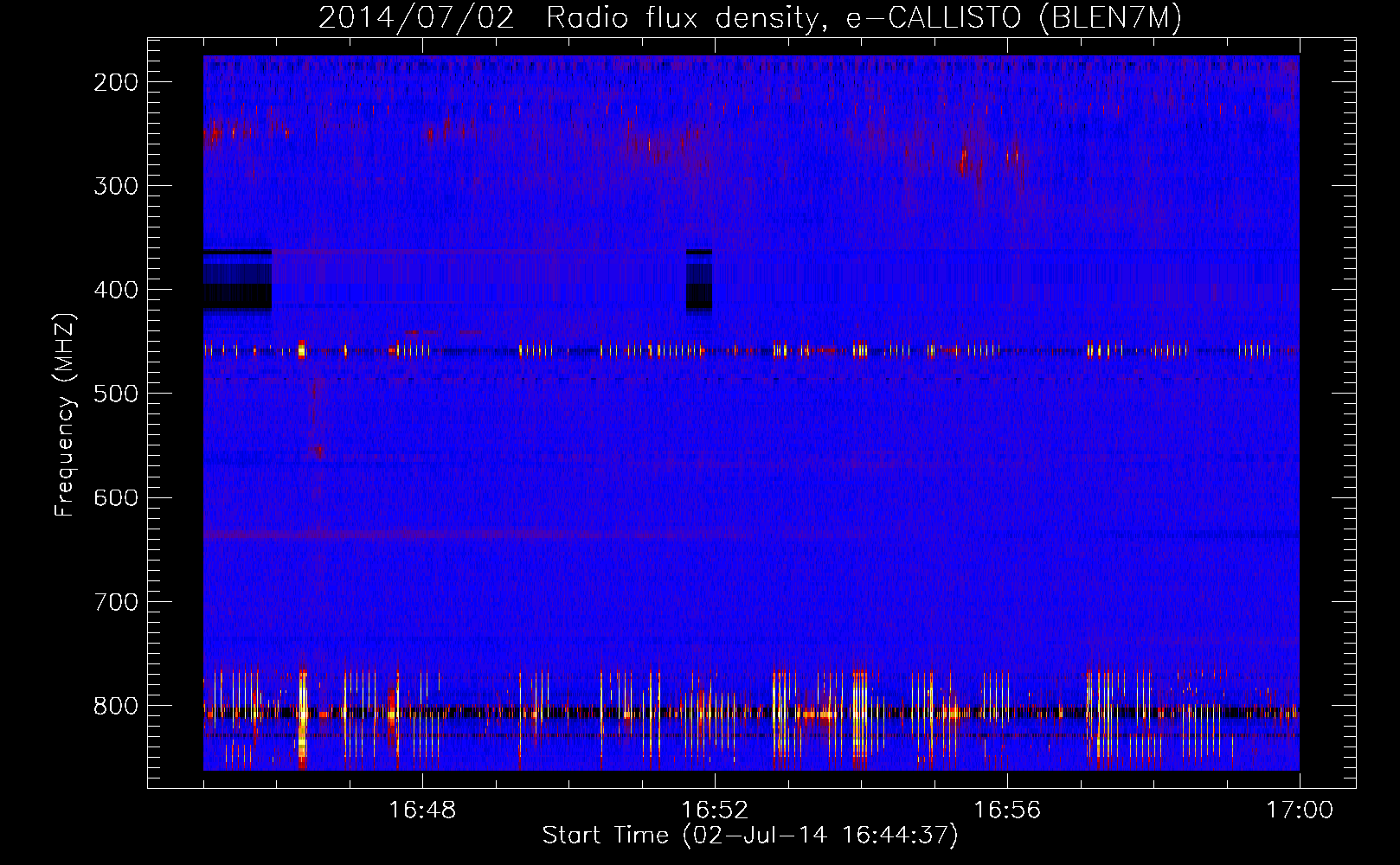
Task: Select the 600 frequency tick label
Action: tap(116, 497)
